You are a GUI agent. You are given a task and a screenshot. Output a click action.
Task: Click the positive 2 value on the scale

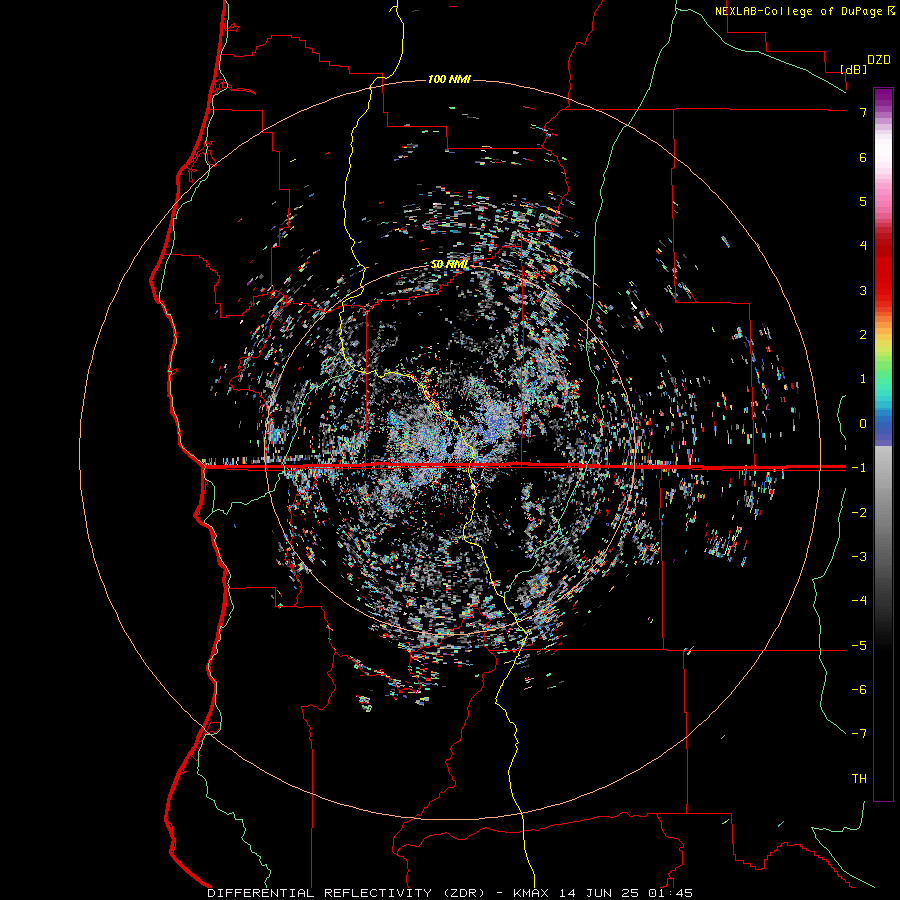pyautogui.click(x=863, y=335)
